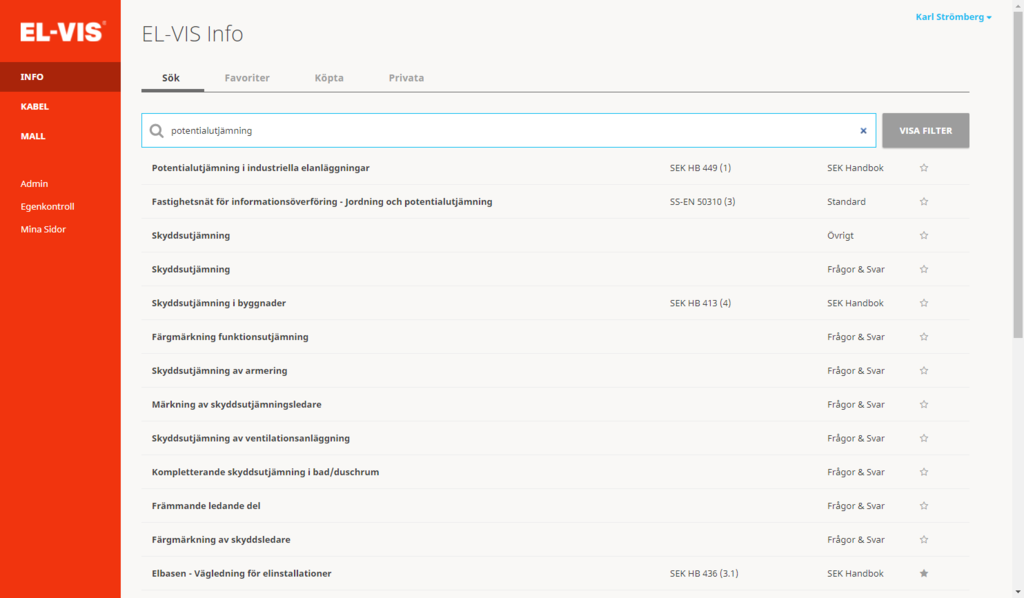Click the 'SS-EN 50310 (3)' reference
This screenshot has height=598, width=1024.
[702, 202]
